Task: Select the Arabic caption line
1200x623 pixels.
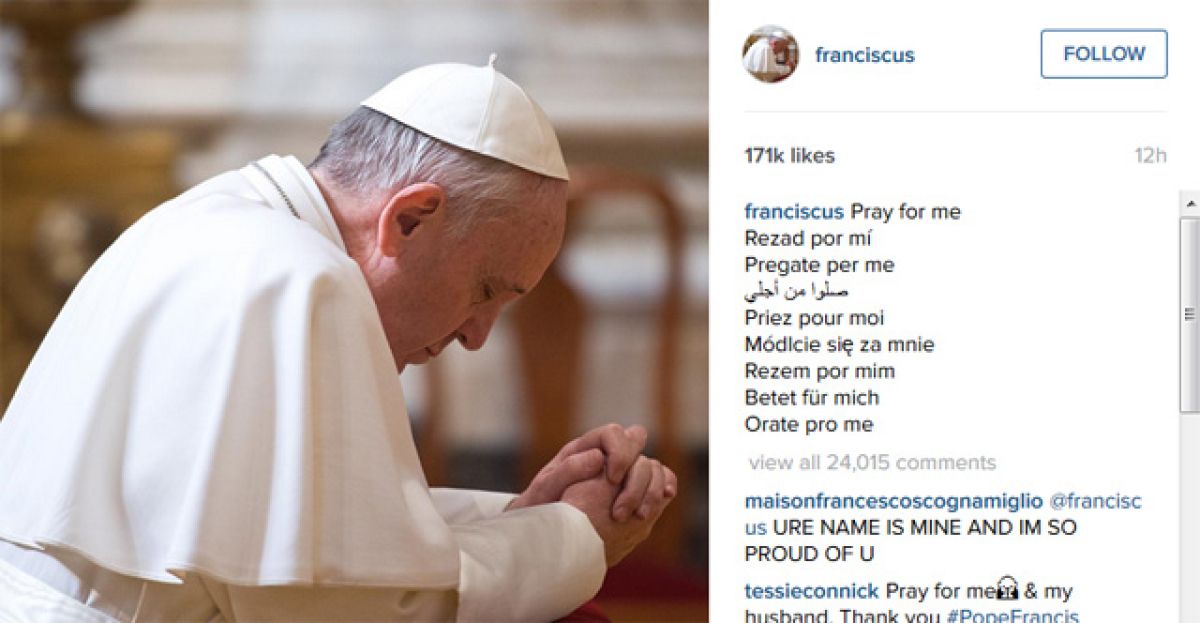Action: coord(796,292)
